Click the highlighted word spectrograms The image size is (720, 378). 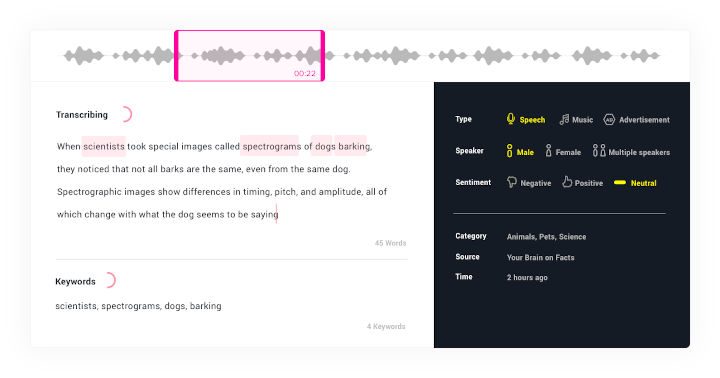(x=271, y=146)
